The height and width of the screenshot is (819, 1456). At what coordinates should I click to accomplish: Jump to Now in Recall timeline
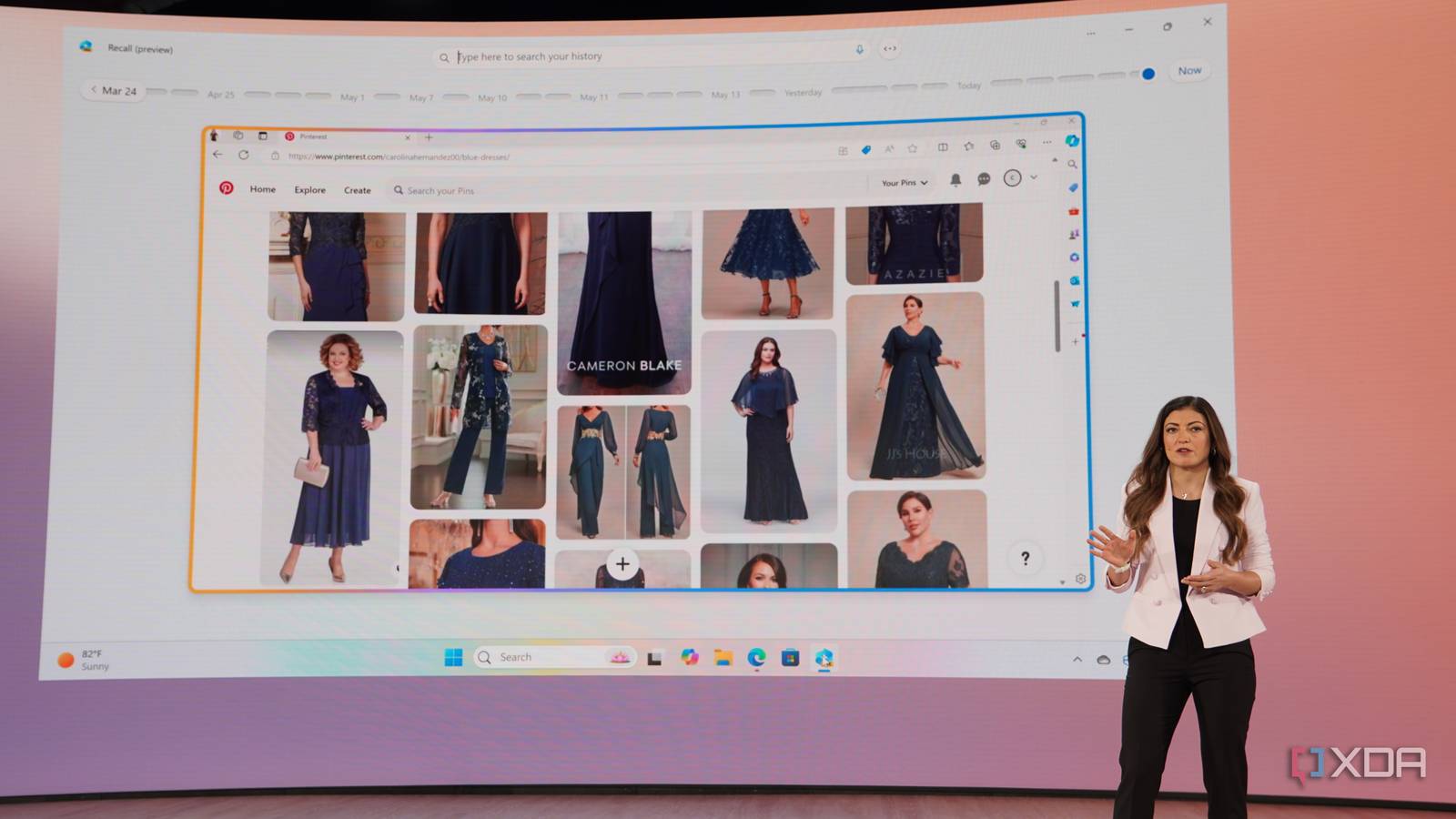tap(1189, 71)
